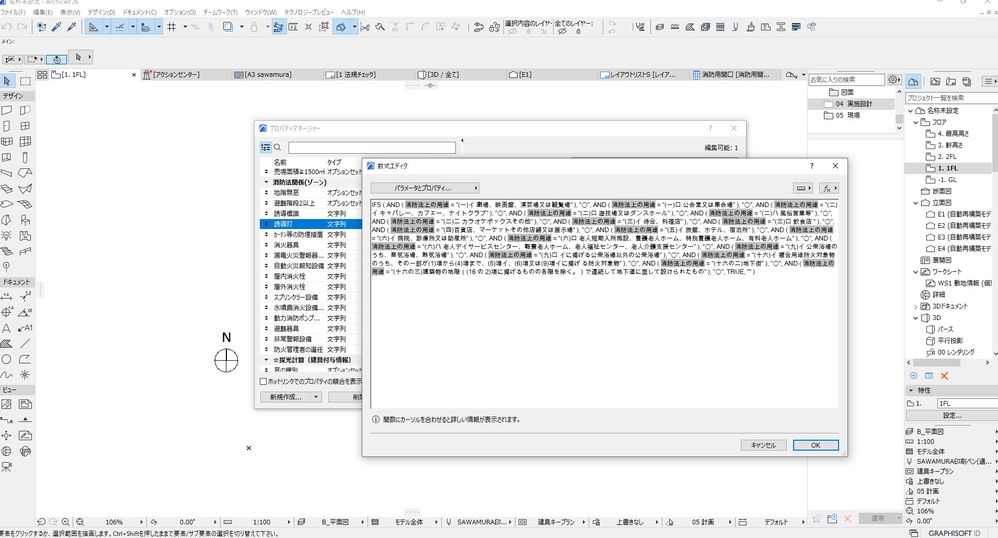Open the View Map icon in Navigator
Viewport: 998px width, 538px height.
(x=934, y=81)
